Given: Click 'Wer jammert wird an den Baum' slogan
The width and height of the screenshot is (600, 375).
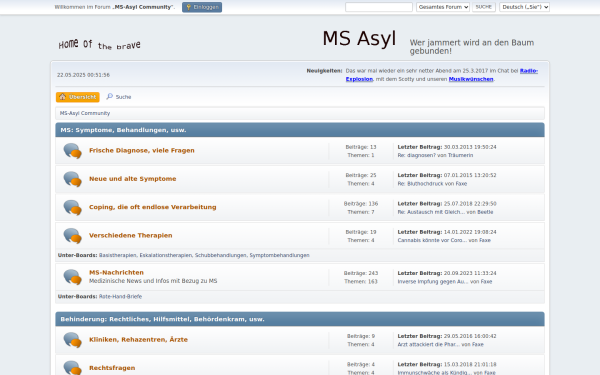Looking at the screenshot, I should 471,47.
